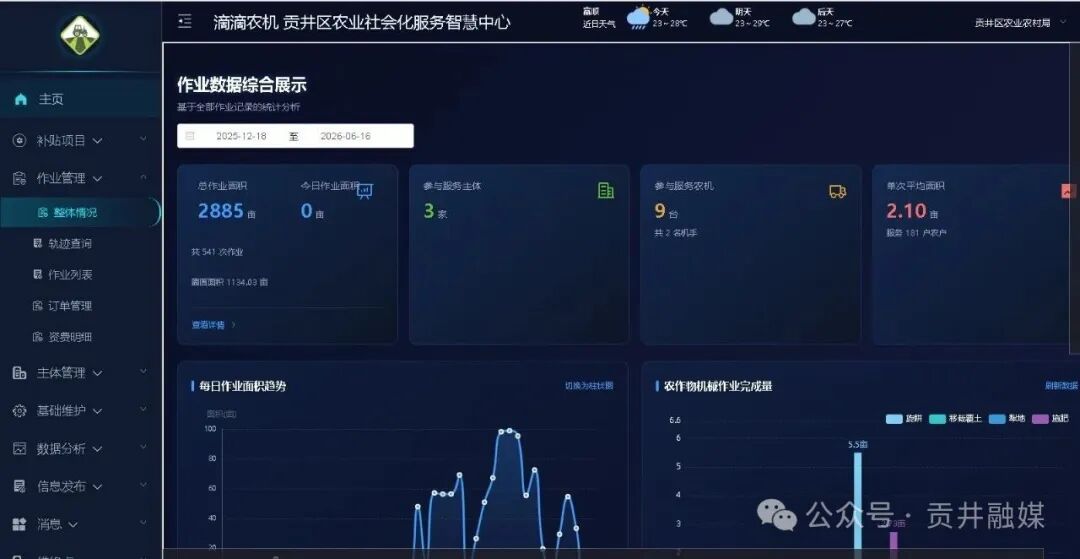Click the 查看详情 link
Viewport: 1080px width, 559px height.
click(214, 325)
